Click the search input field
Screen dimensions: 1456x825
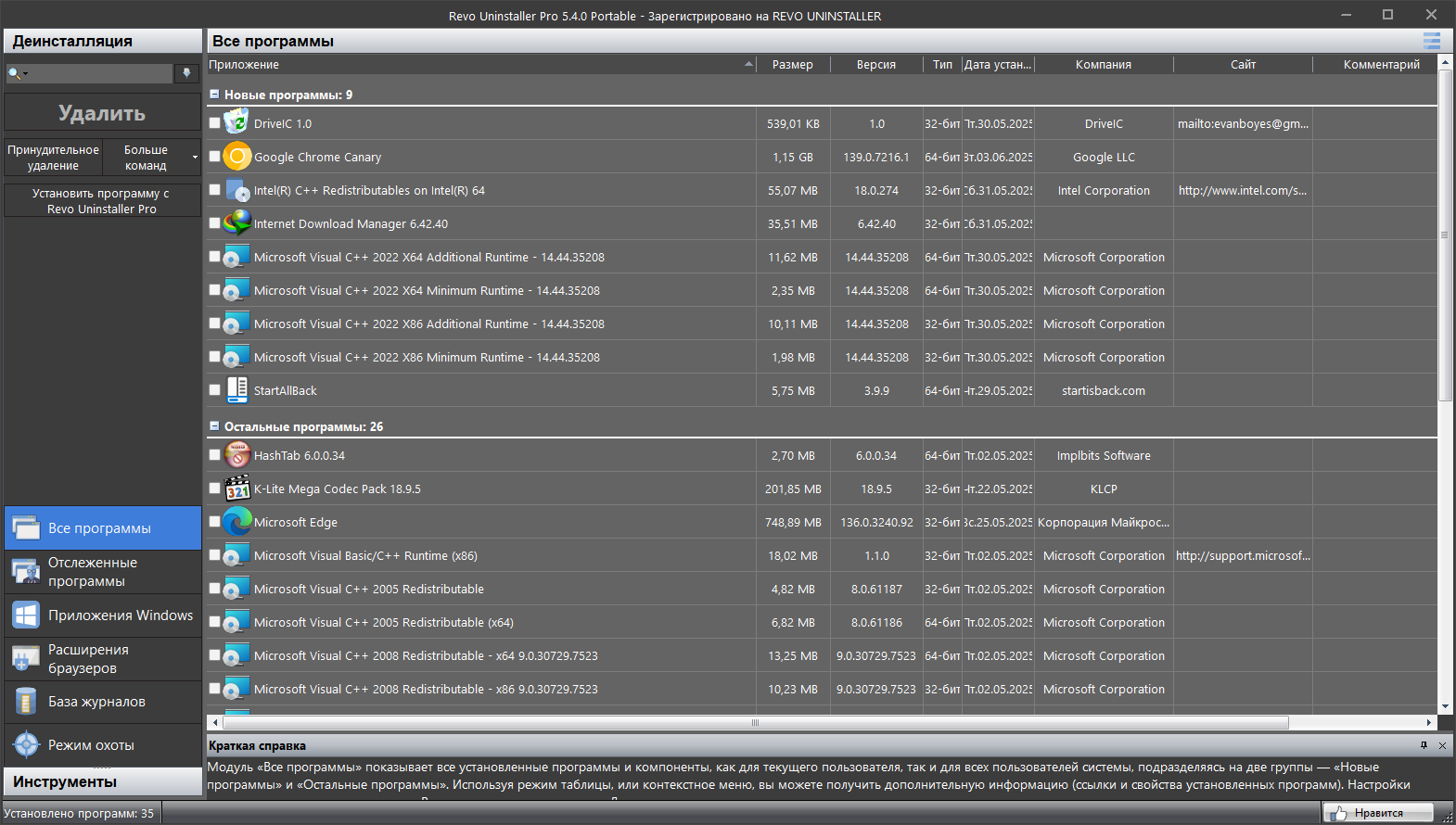click(100, 73)
